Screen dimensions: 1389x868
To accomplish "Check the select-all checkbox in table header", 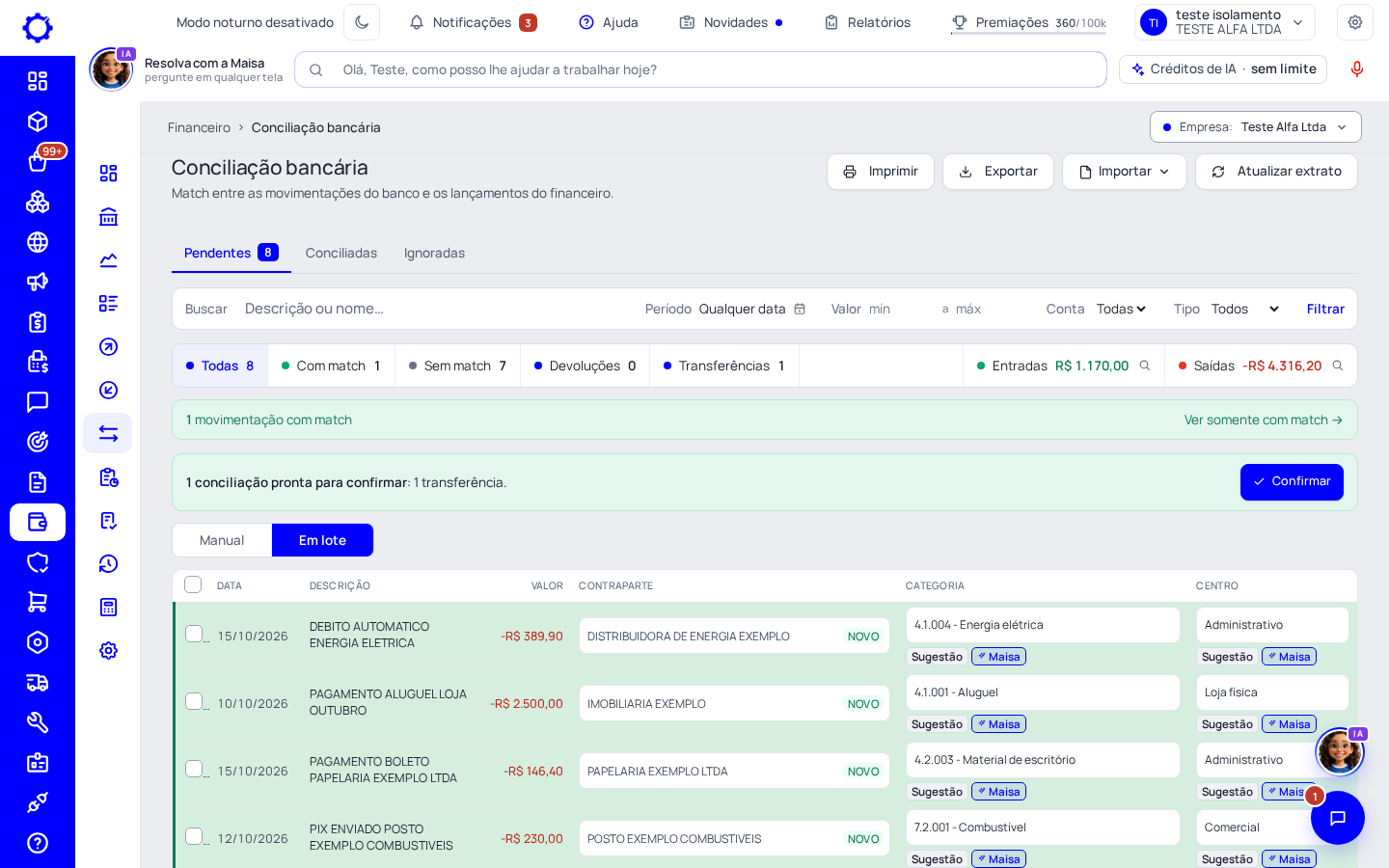I will 193,584.
